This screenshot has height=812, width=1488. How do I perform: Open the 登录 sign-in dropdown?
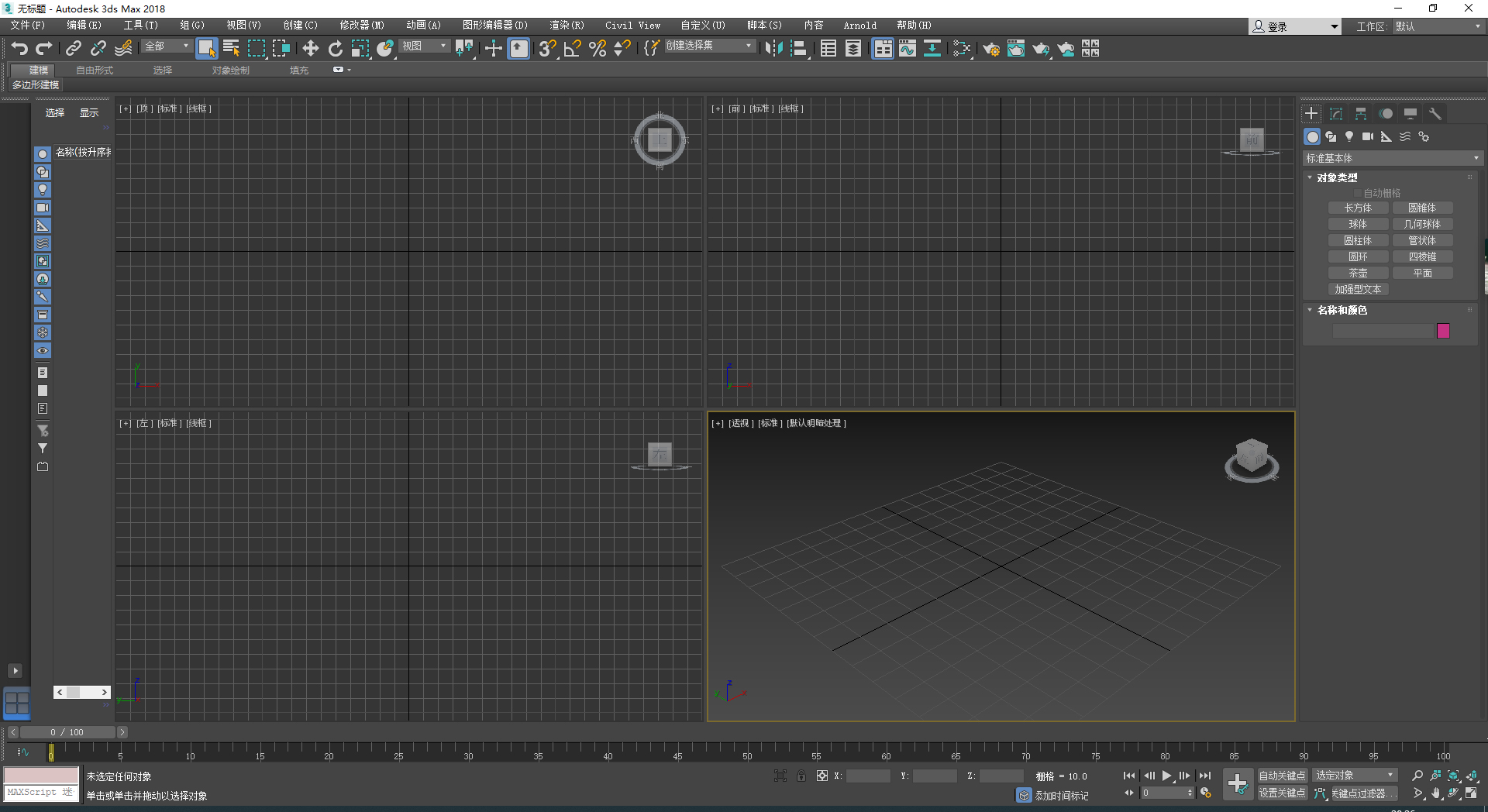[1295, 26]
